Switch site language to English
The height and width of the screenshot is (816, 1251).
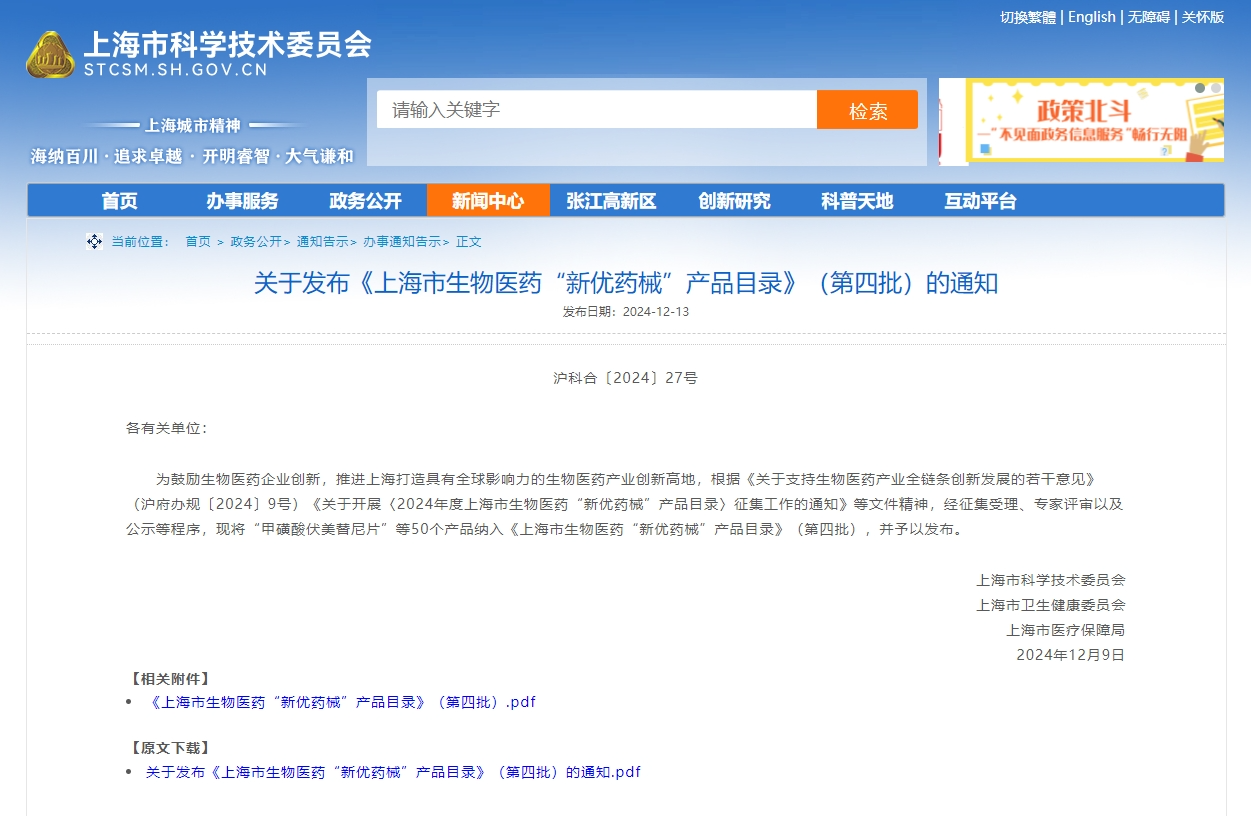1091,17
